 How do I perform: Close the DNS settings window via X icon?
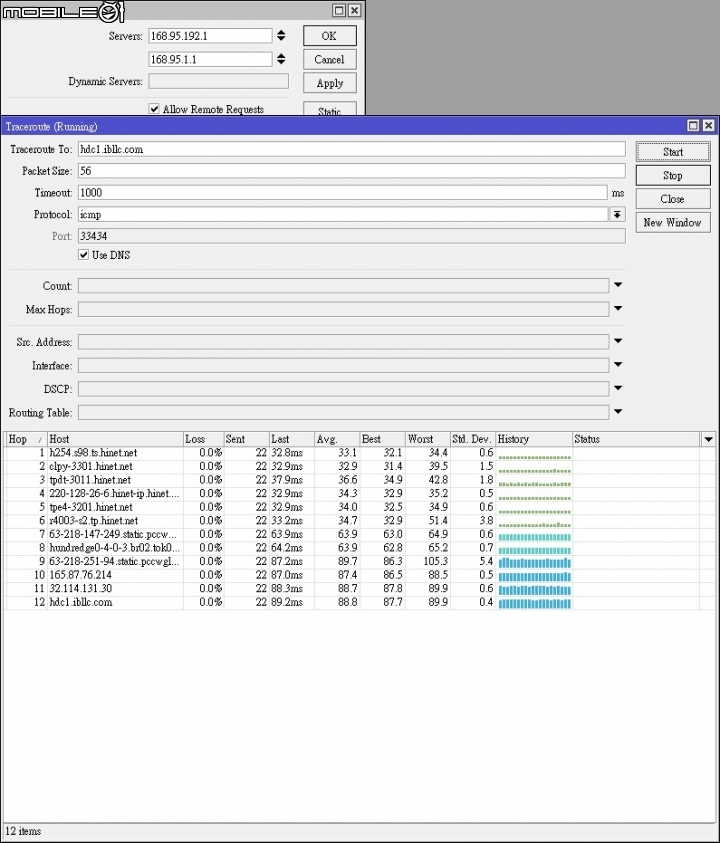354,10
